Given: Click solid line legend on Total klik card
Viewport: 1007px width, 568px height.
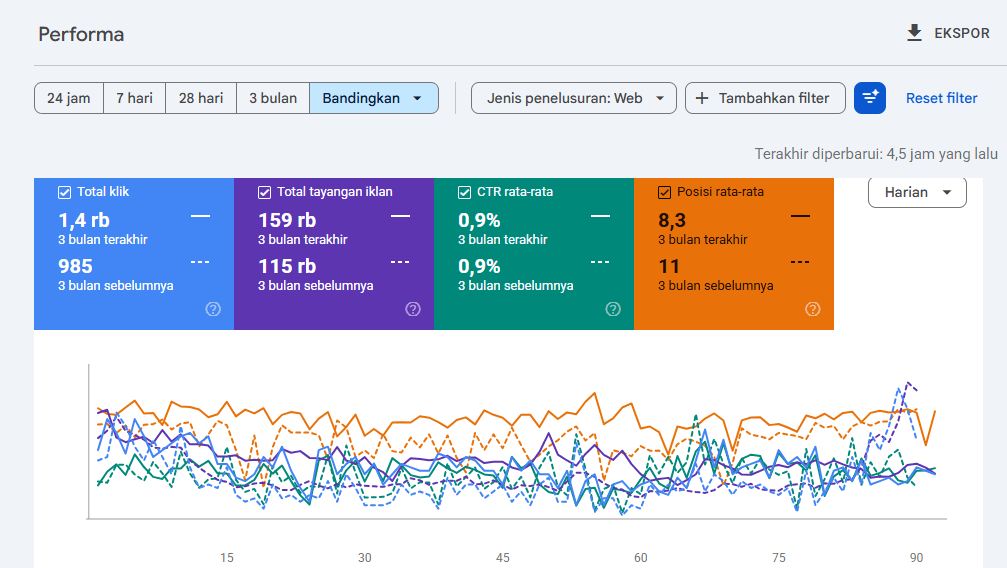Looking at the screenshot, I should click(x=200, y=216).
